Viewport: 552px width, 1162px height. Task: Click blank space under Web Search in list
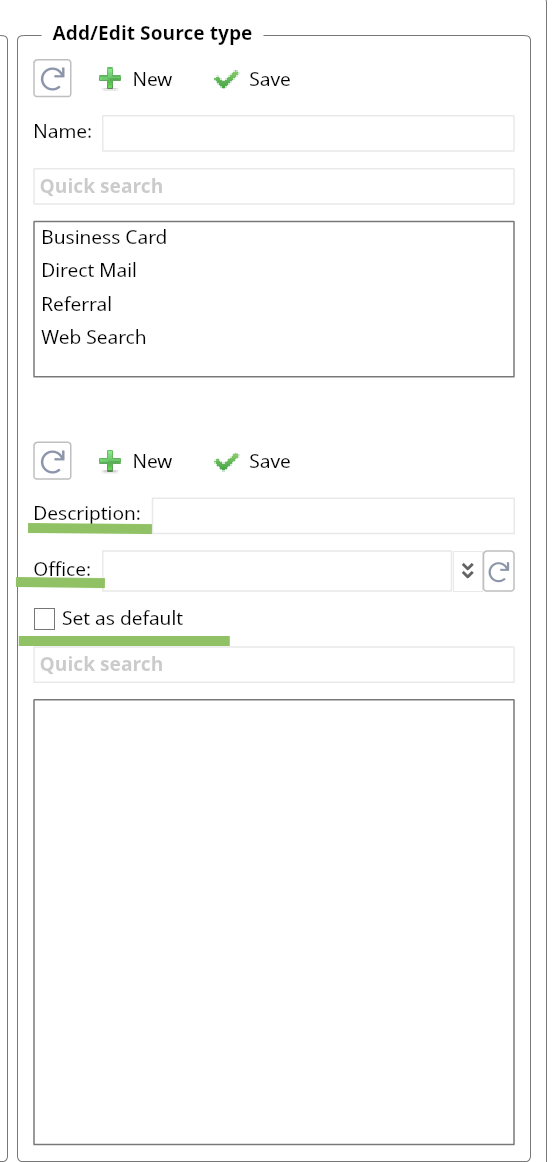coord(274,364)
